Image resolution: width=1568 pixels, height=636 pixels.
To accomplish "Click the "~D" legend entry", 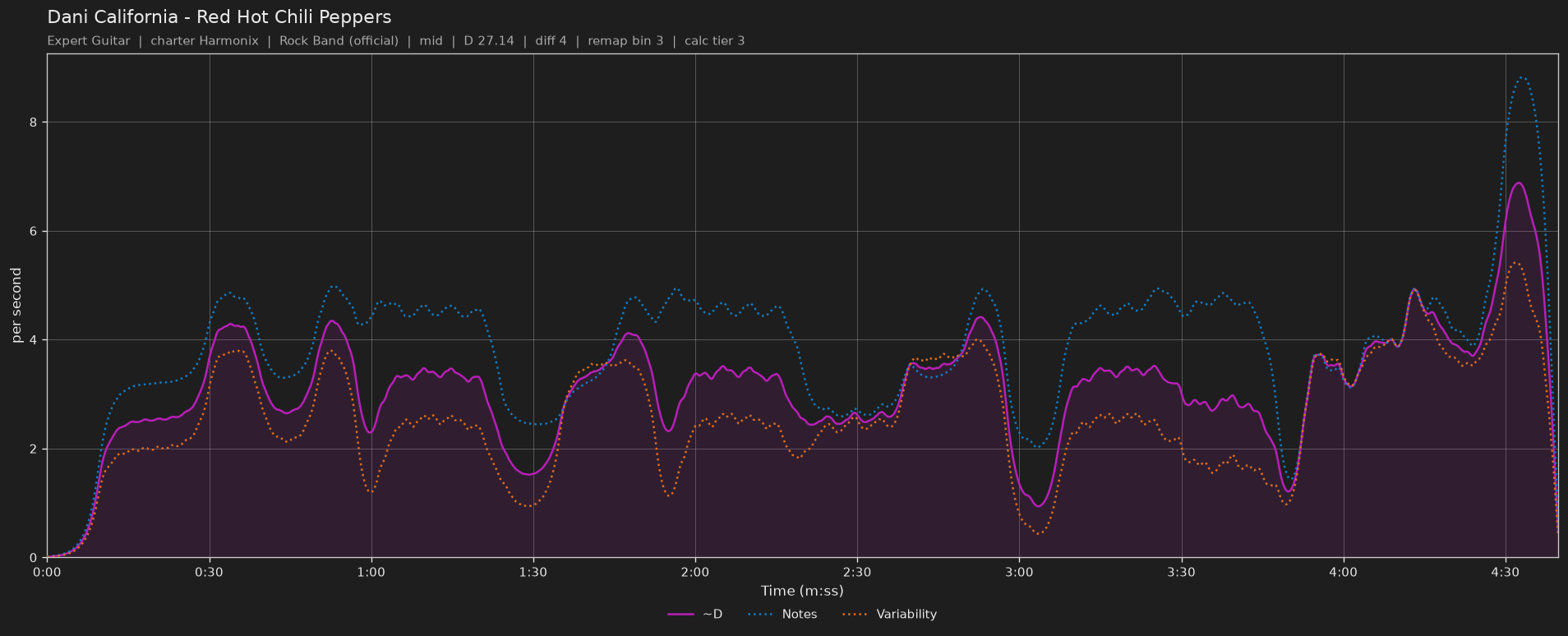I will coord(695,615).
